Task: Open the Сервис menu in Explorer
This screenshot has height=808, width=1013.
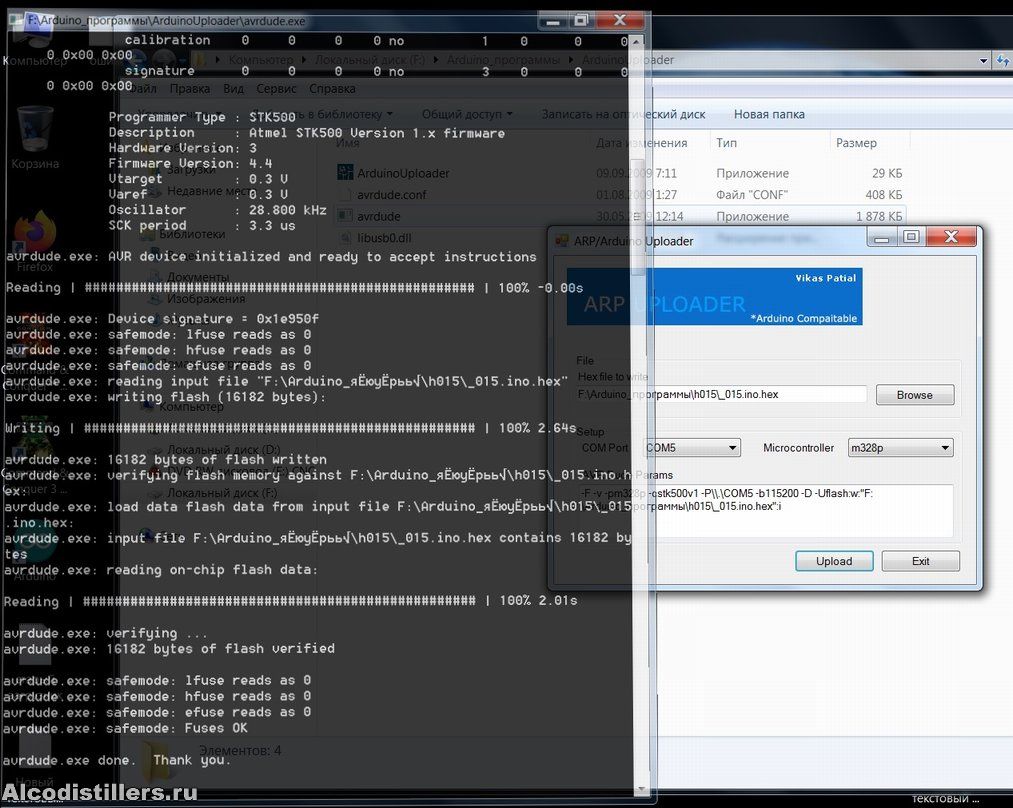Action: click(x=276, y=88)
